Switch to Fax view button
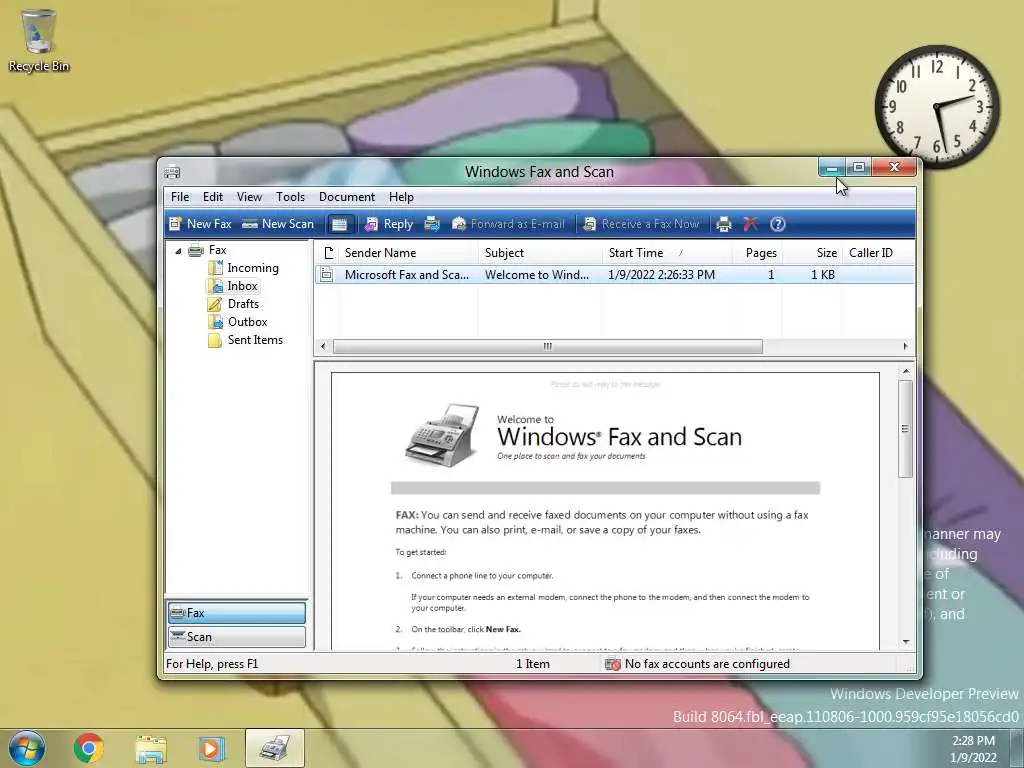The image size is (1024, 768). 236,613
